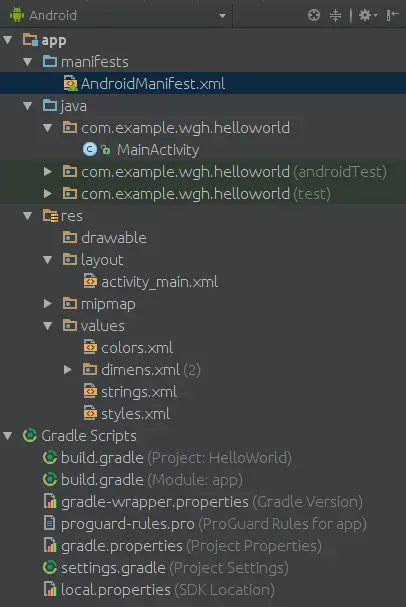
Task: Open the gear settings menu icon
Action: coord(367,15)
